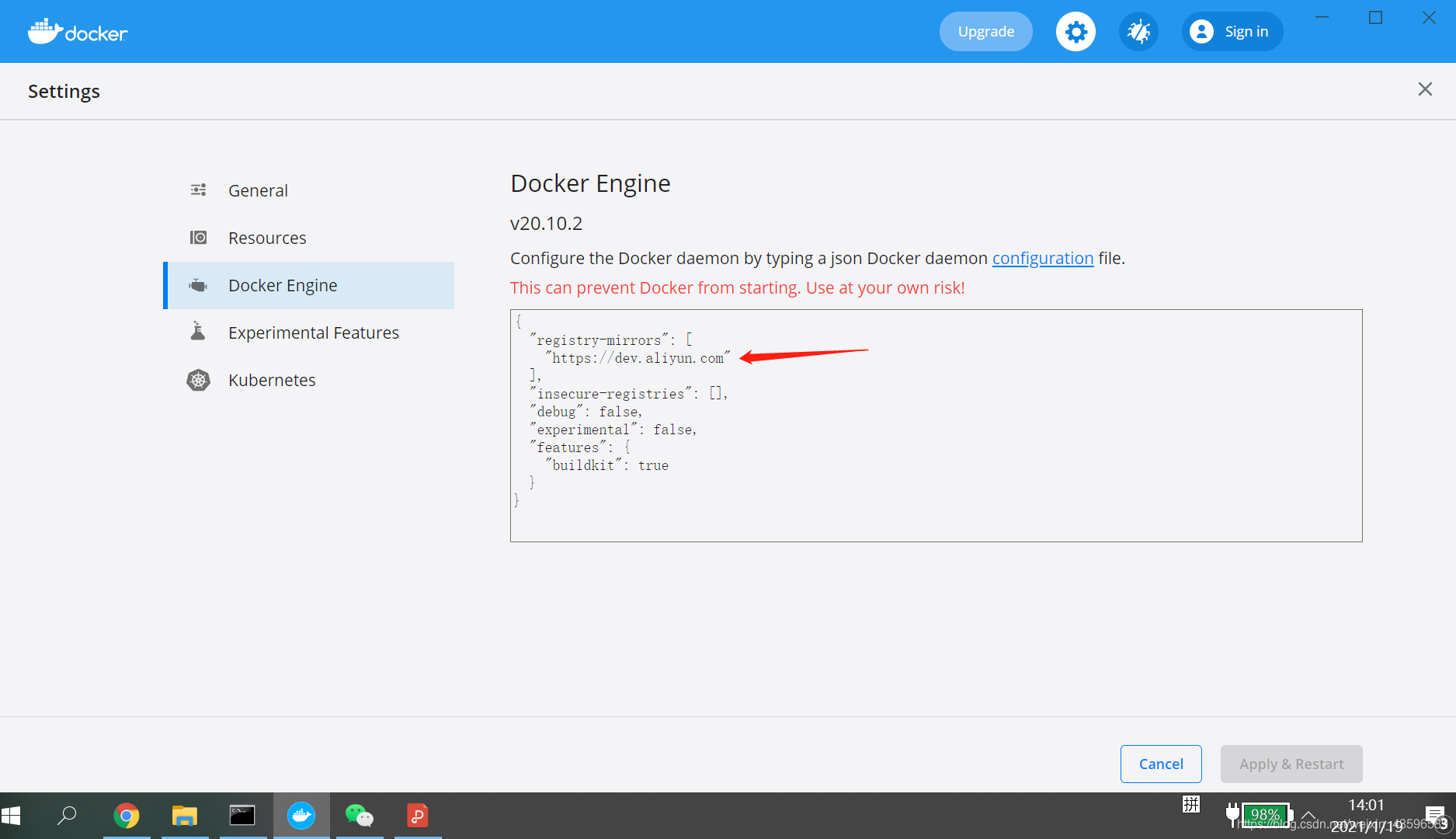Viewport: 1456px width, 839px height.
Task: Click the "insecure-registries" line
Action: pos(629,394)
